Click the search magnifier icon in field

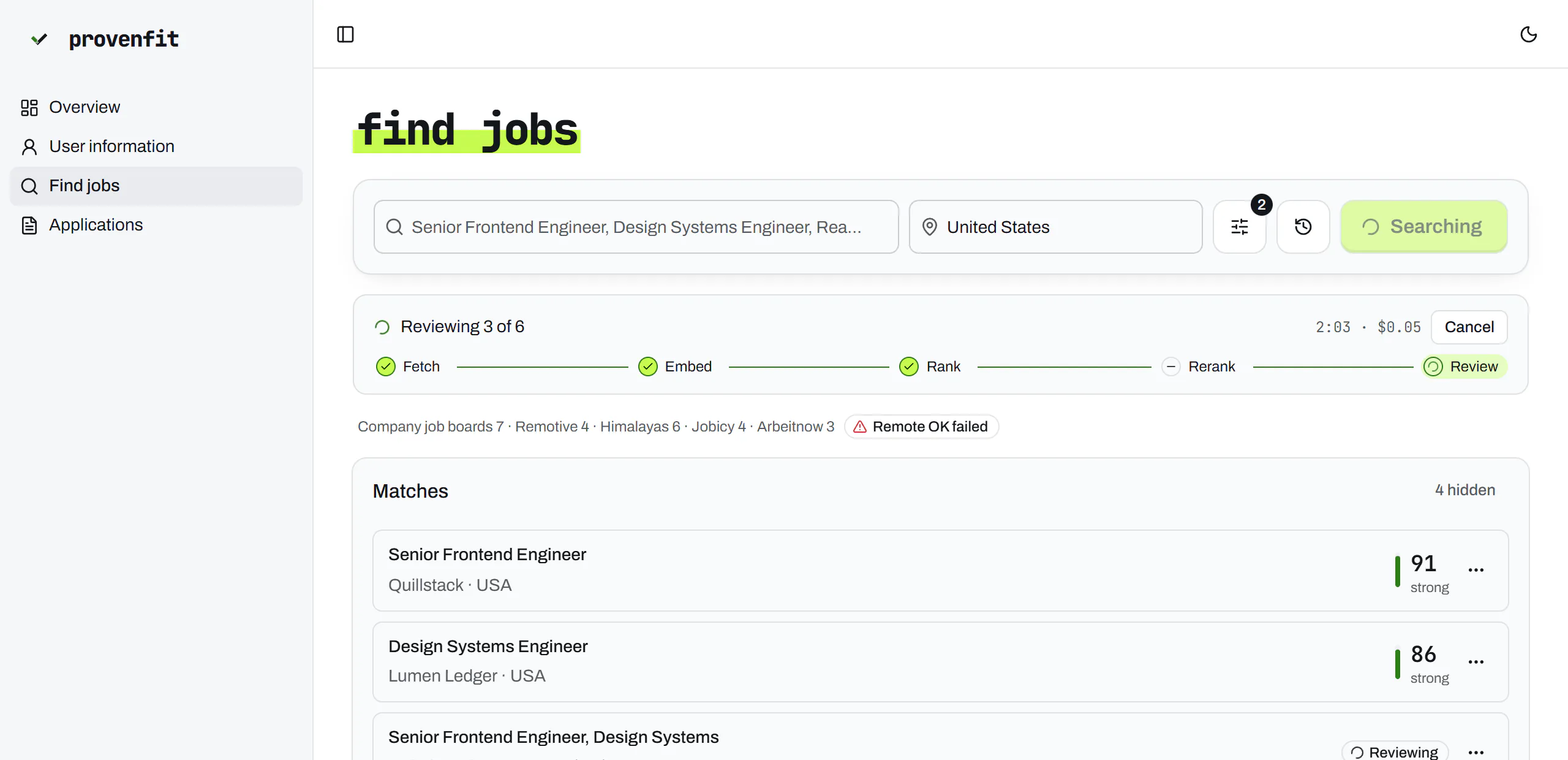pyautogui.click(x=394, y=227)
